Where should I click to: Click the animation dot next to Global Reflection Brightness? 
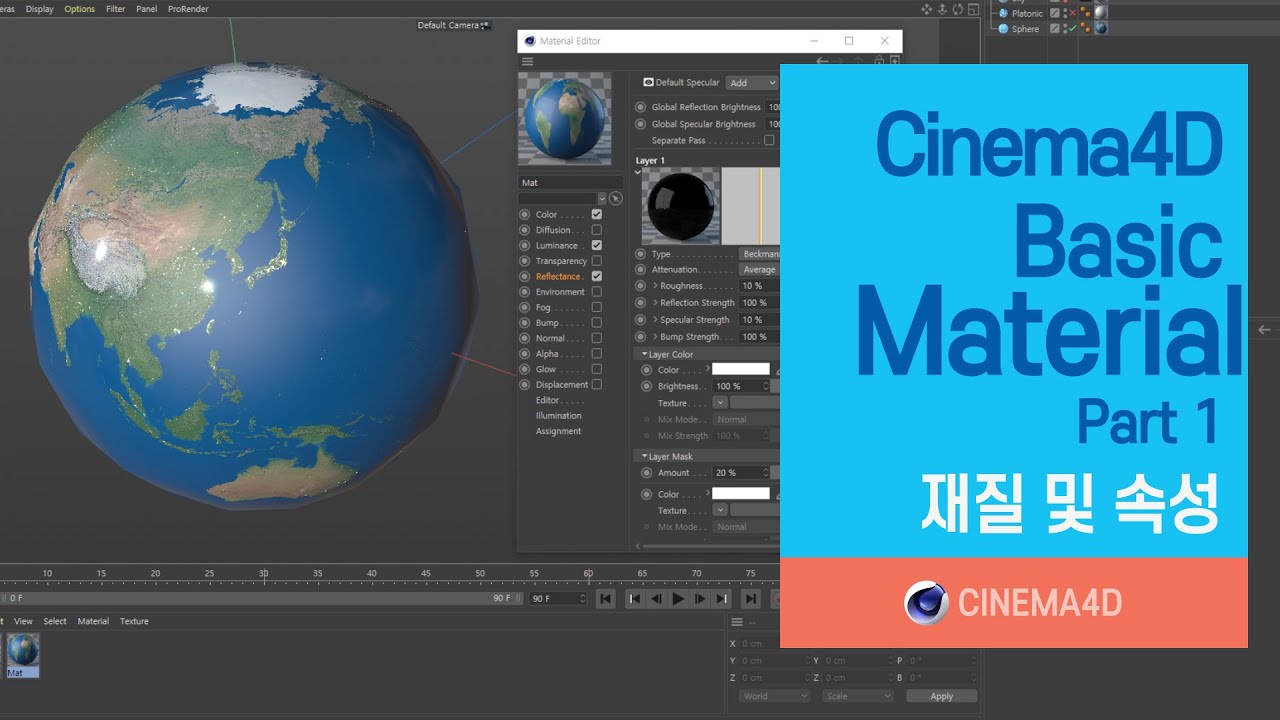pos(641,107)
